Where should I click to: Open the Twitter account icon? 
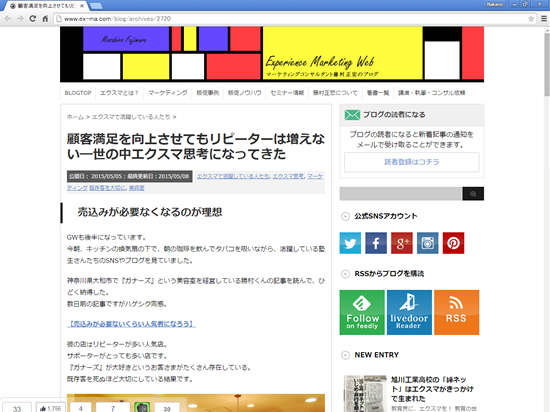(350, 243)
